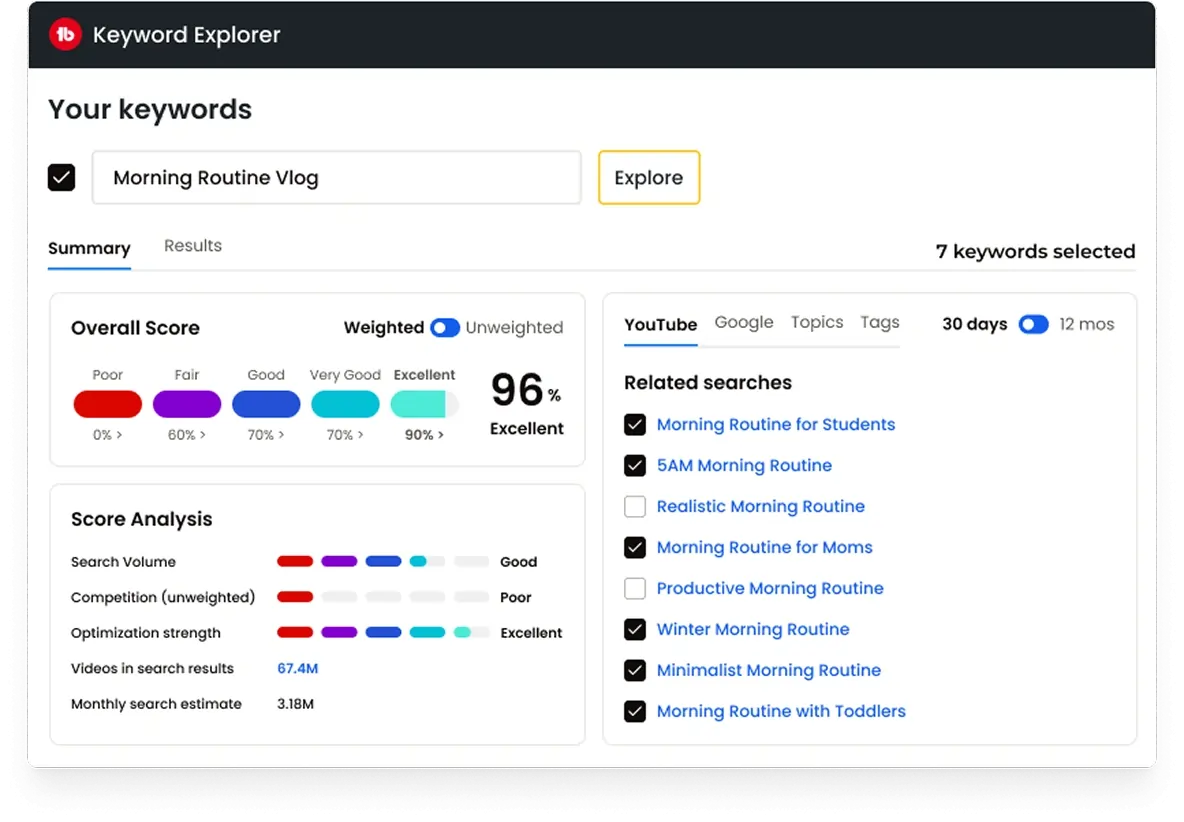Check Realistic Morning Routine in related searches

point(635,506)
